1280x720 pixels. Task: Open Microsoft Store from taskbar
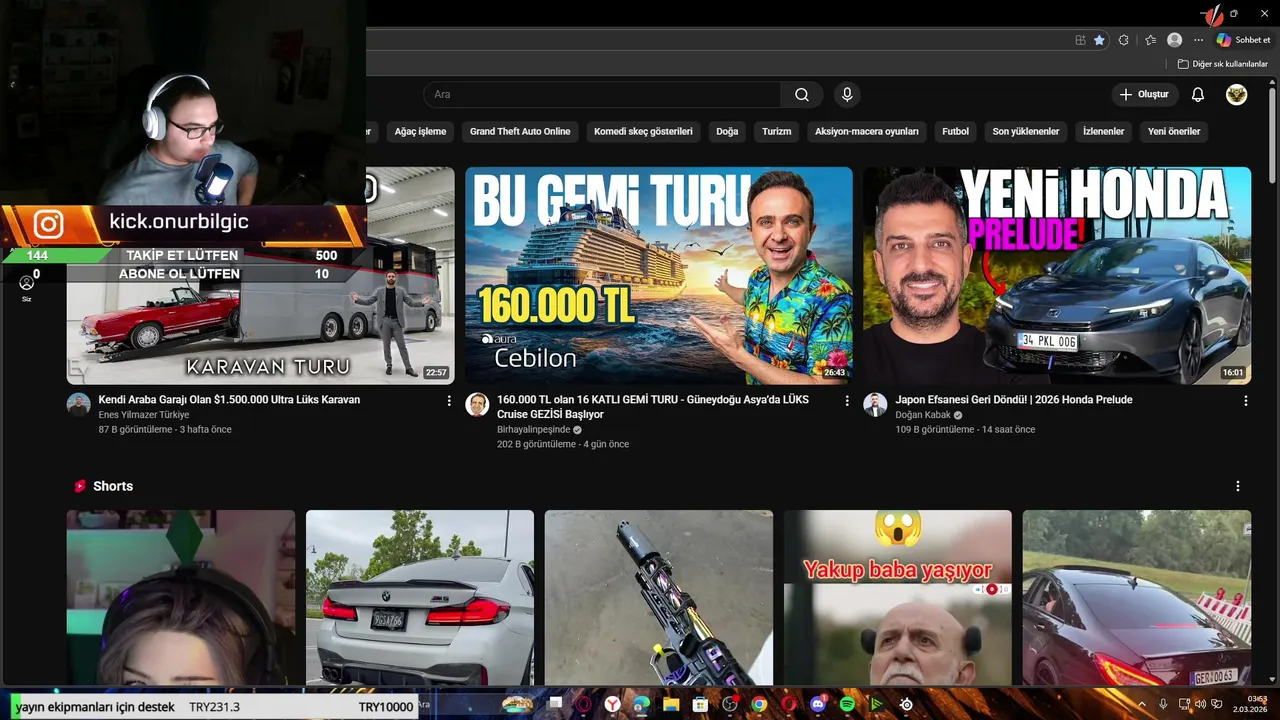[700, 704]
